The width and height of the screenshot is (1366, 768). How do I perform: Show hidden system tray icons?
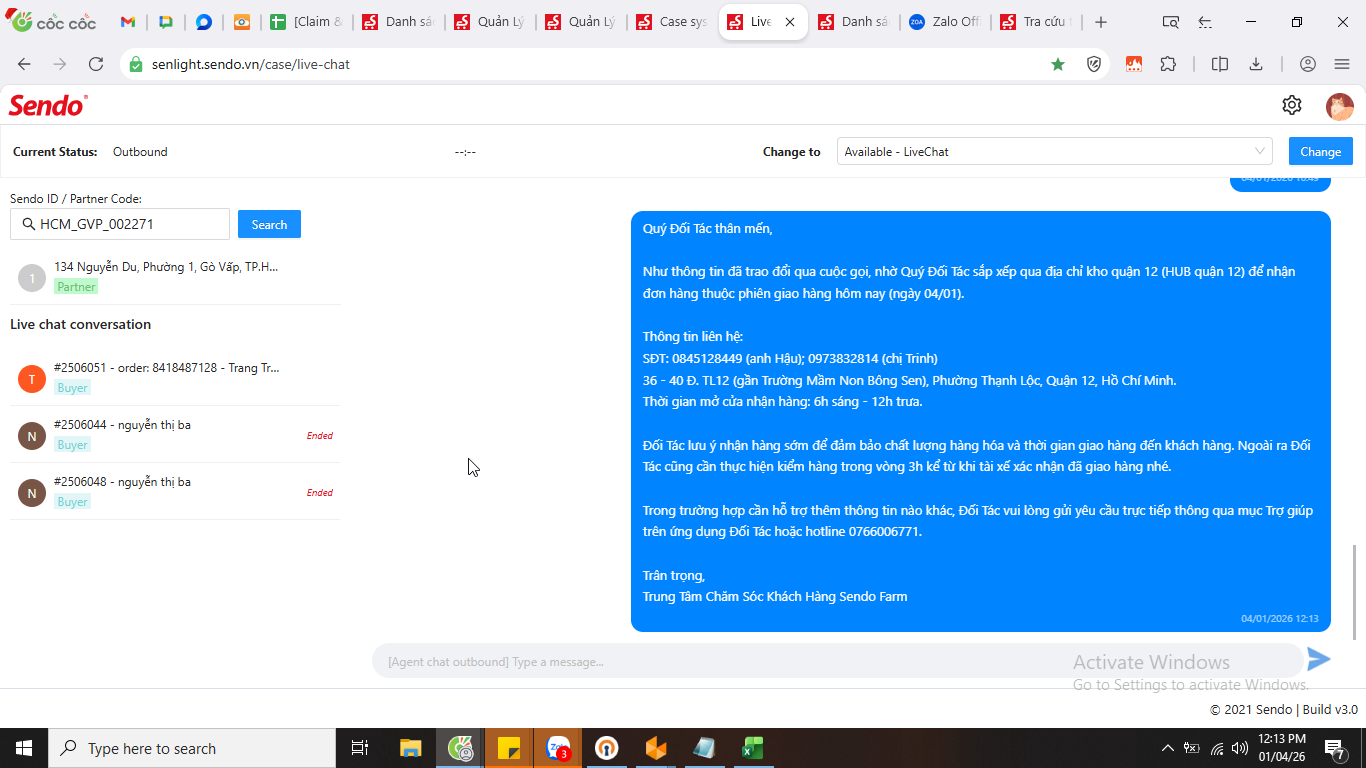pyautogui.click(x=1167, y=748)
